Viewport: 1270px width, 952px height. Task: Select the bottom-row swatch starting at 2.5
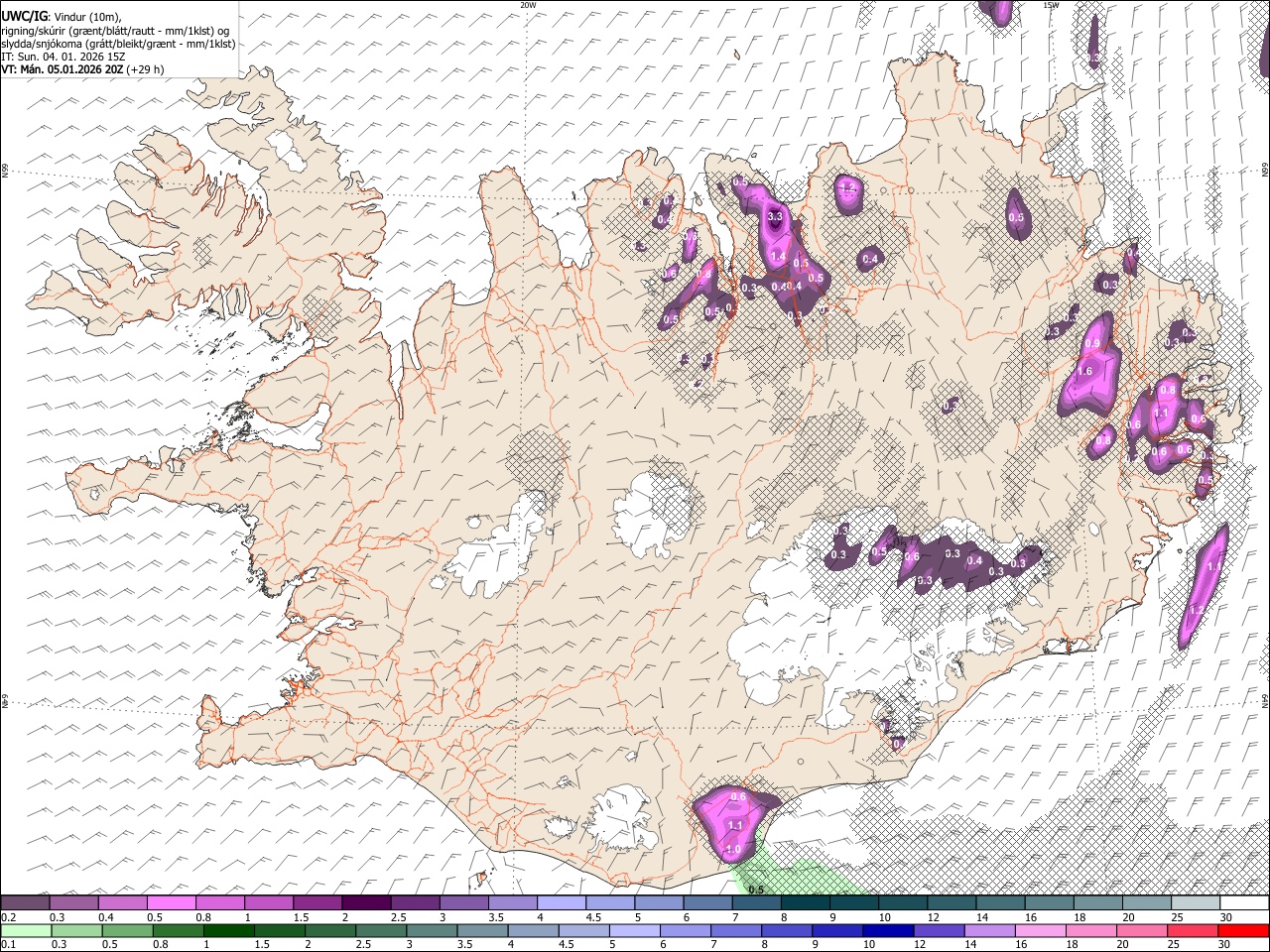tap(380, 930)
